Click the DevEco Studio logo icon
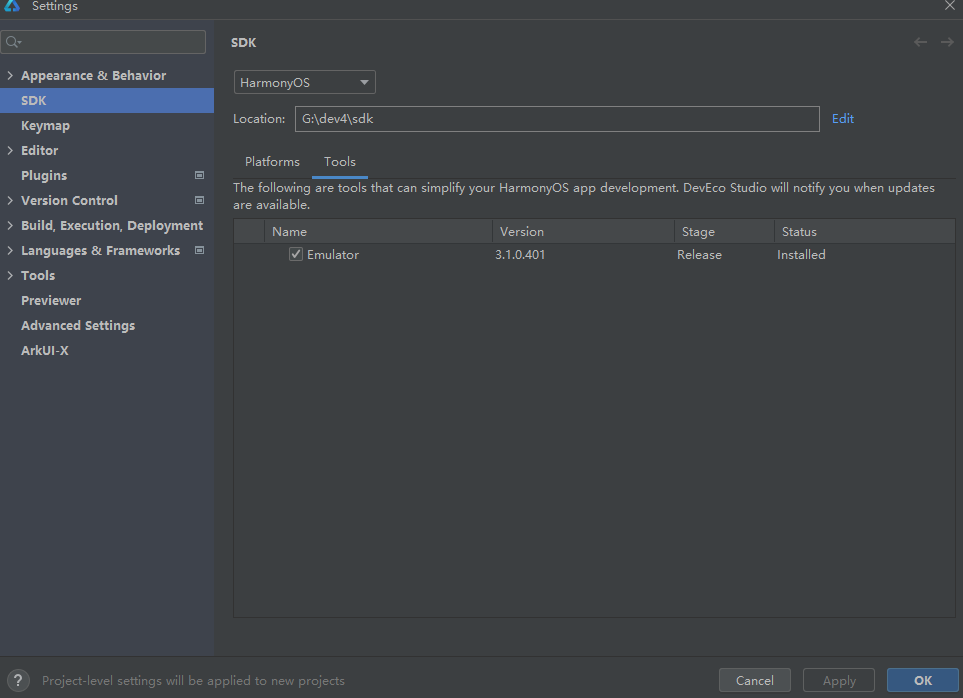Viewport: 963px width, 698px height. 12,5
